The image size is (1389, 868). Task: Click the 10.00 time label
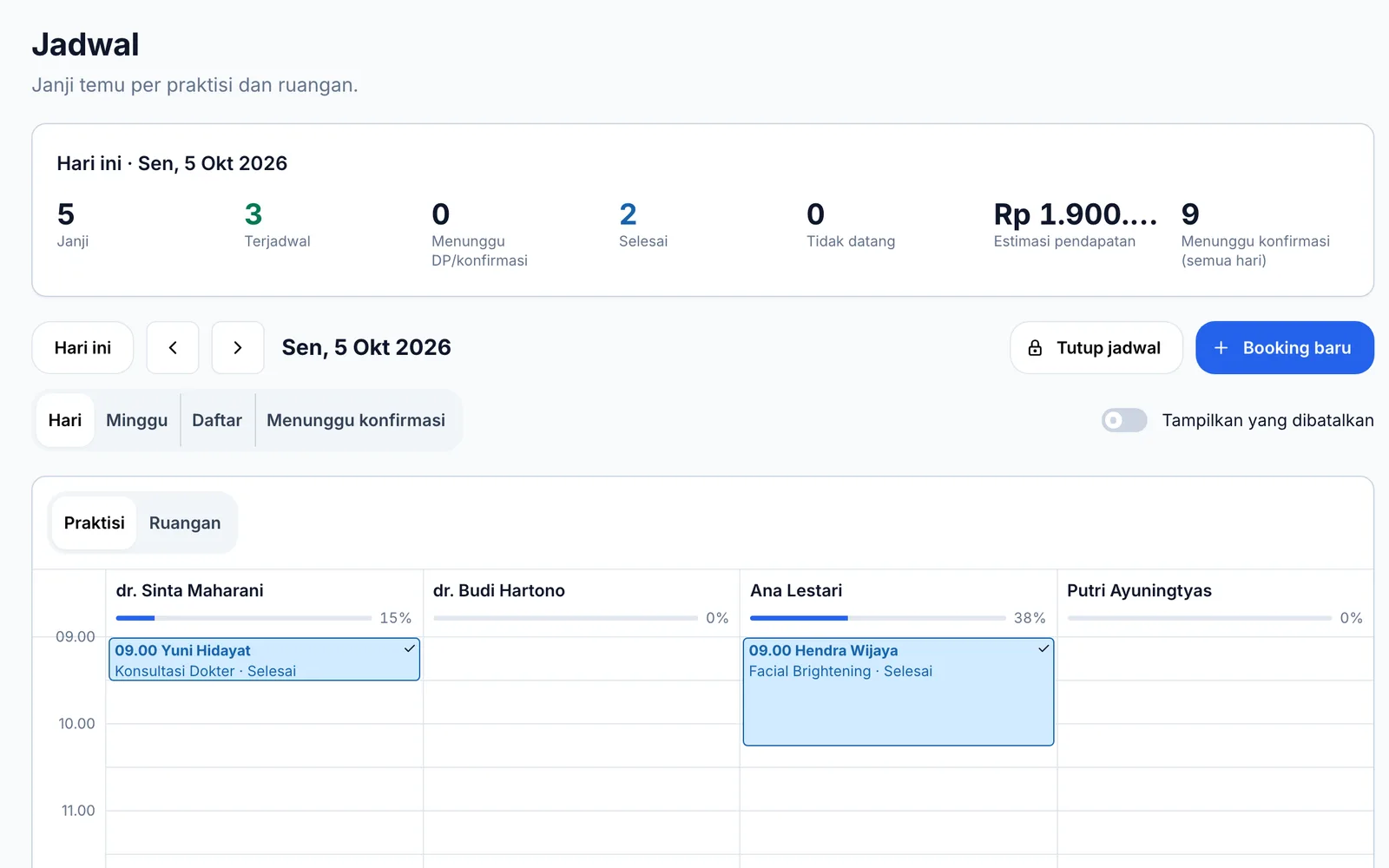(x=76, y=724)
